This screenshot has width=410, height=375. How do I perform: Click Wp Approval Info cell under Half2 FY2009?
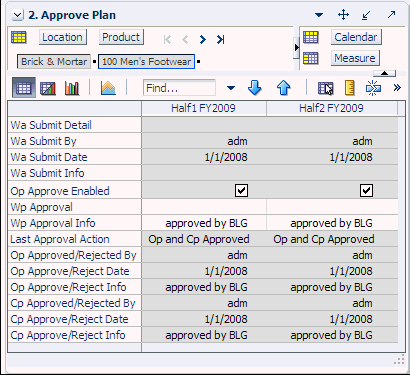[x=332, y=223]
